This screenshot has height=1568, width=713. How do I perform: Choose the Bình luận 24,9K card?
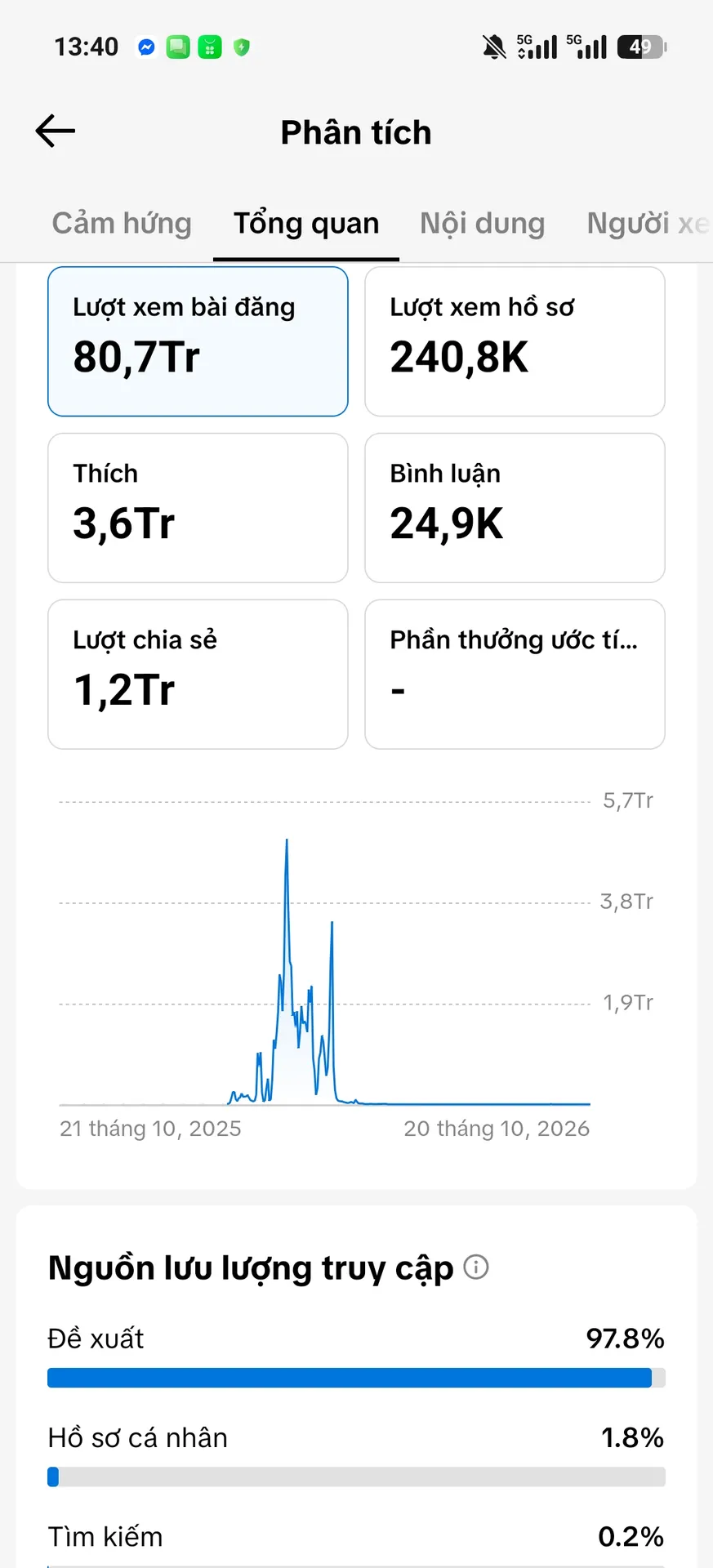(515, 508)
